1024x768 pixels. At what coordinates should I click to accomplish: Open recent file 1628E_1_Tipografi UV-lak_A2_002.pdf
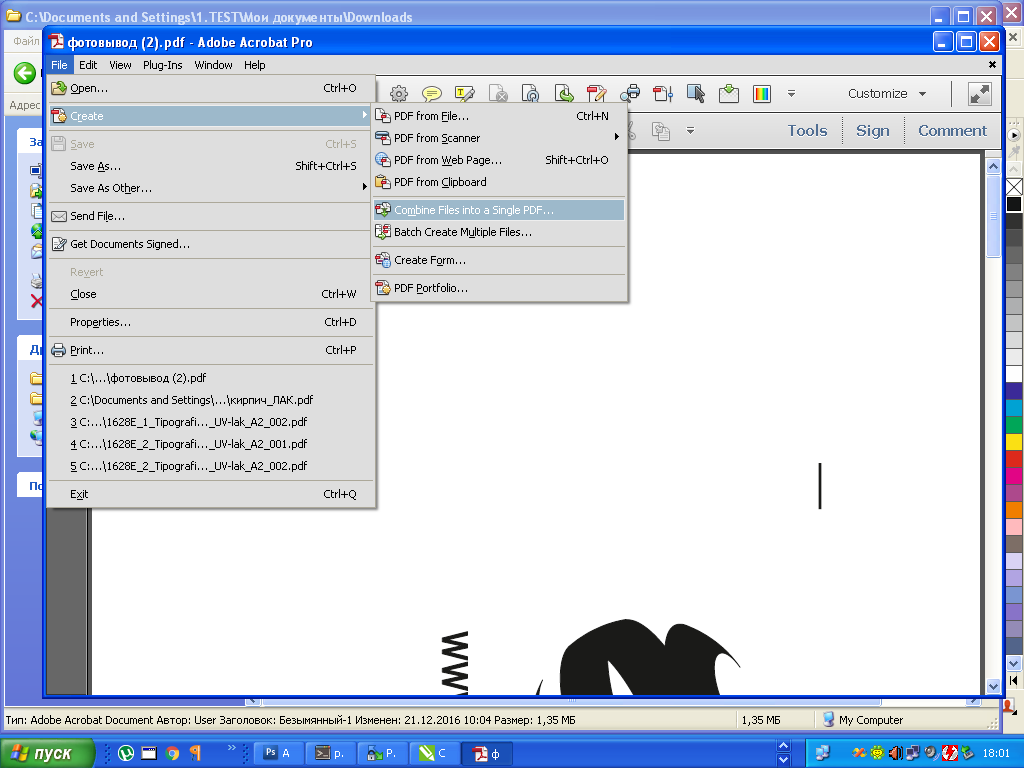point(209,422)
